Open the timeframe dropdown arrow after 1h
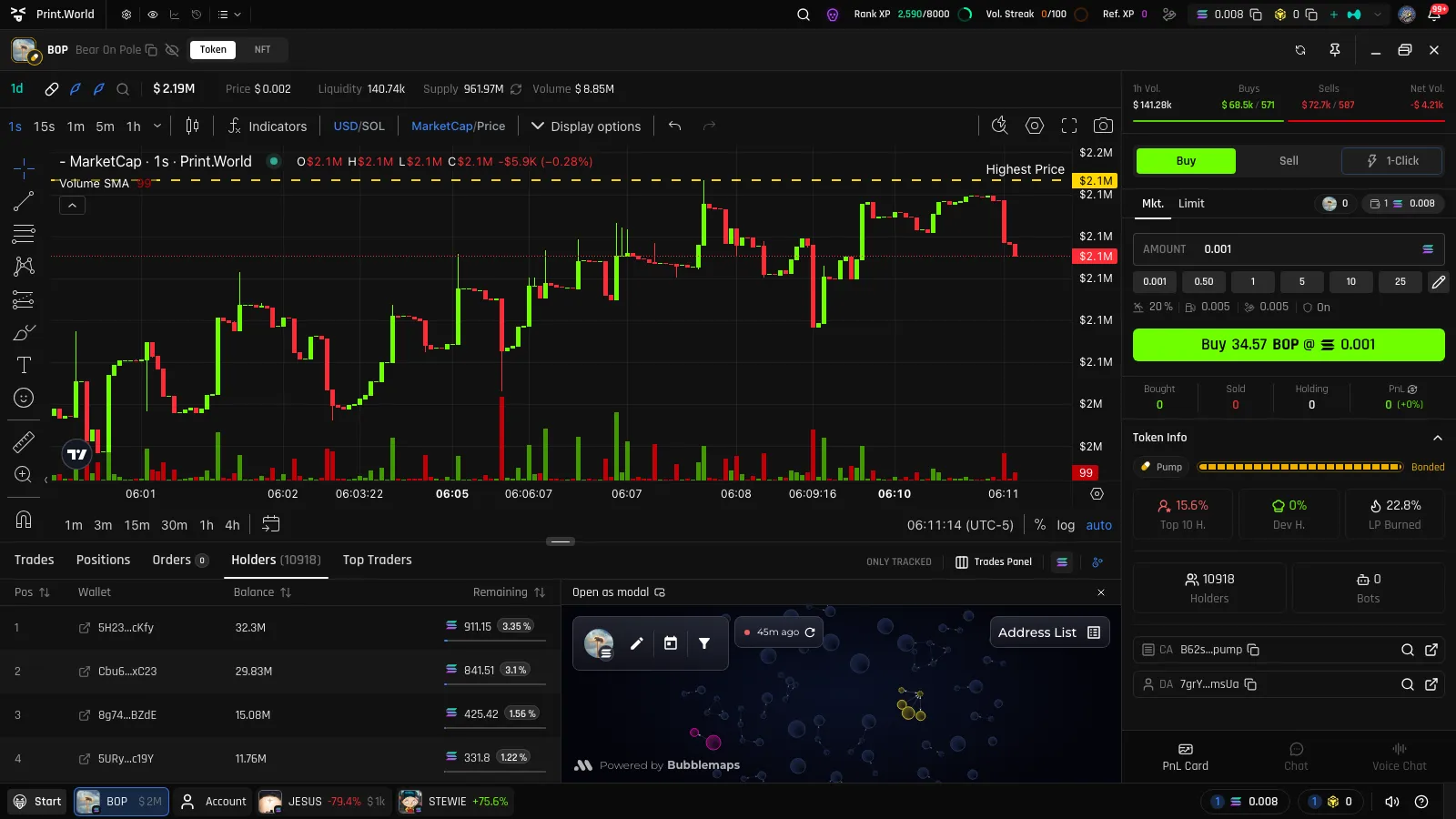 coord(157,126)
